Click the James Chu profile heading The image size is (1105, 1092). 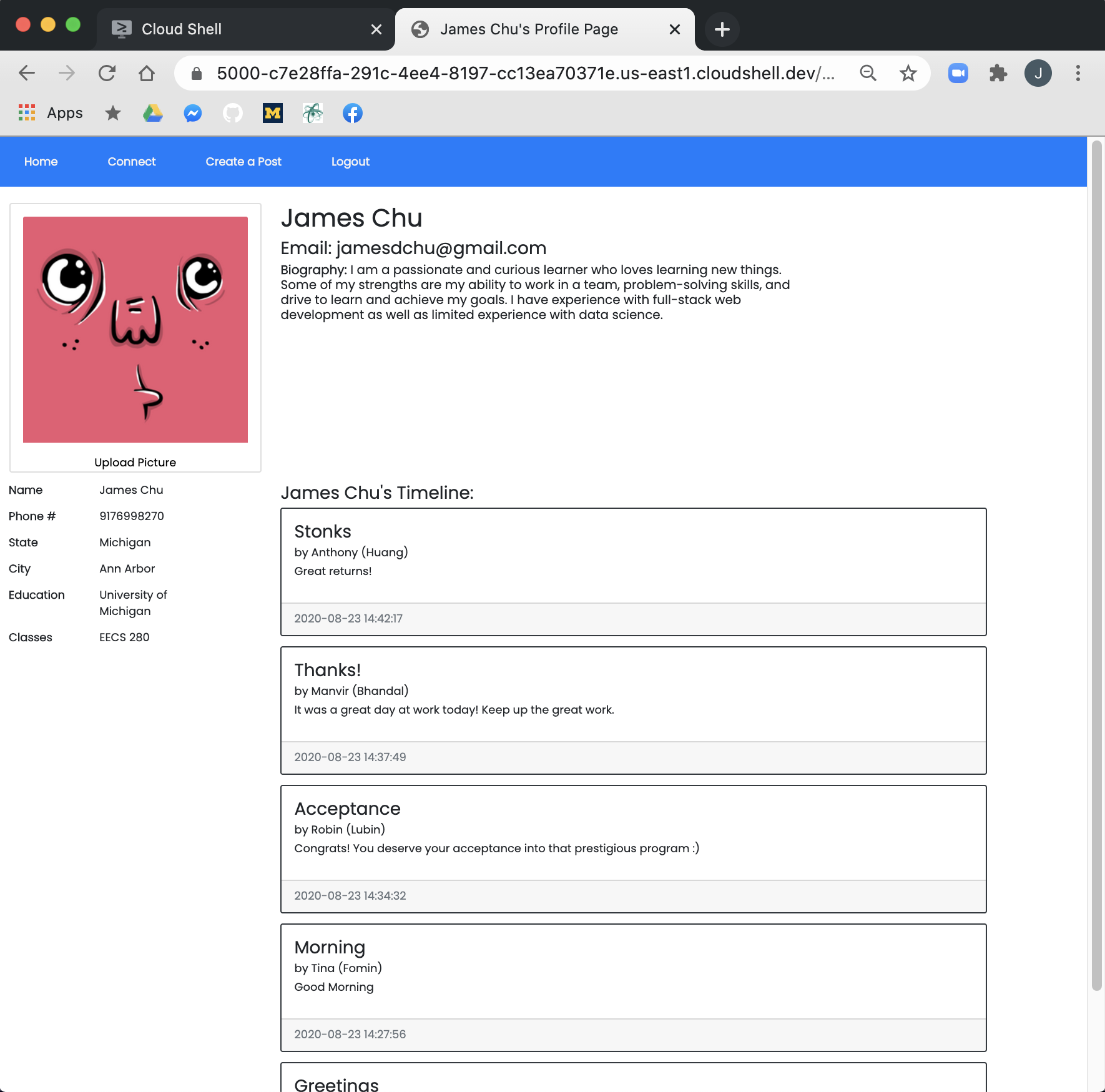tap(351, 218)
